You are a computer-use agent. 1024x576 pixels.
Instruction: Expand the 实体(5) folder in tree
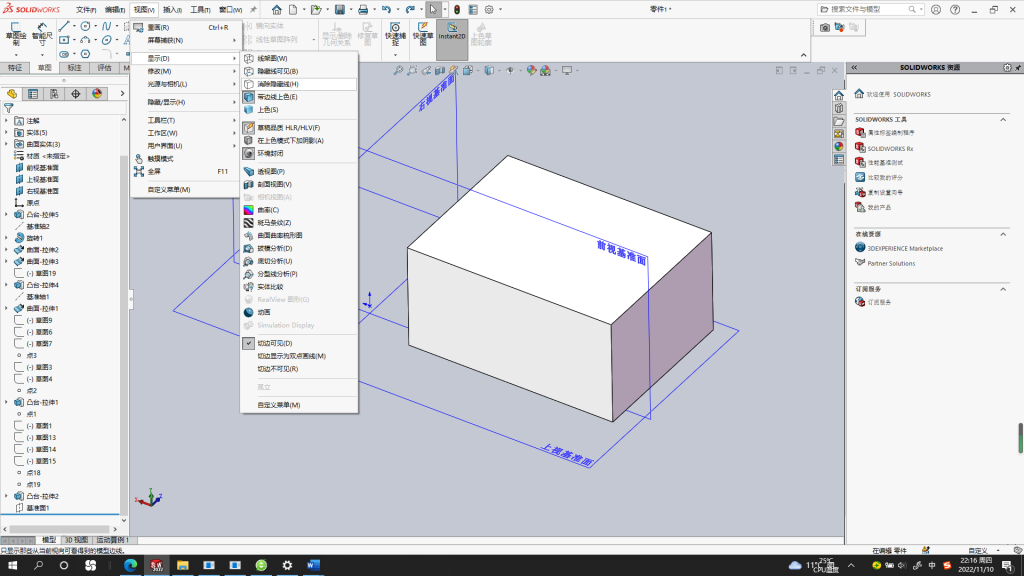7,133
